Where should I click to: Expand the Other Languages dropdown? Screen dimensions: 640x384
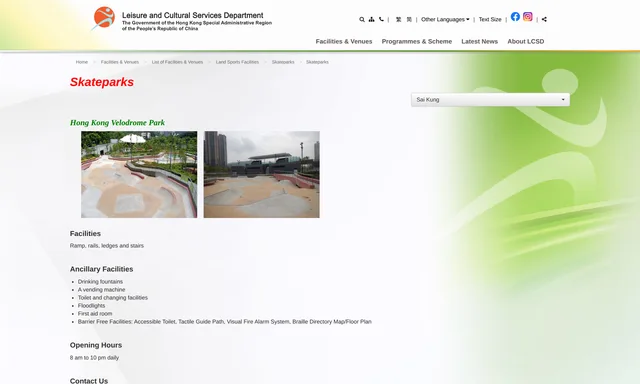pos(445,19)
